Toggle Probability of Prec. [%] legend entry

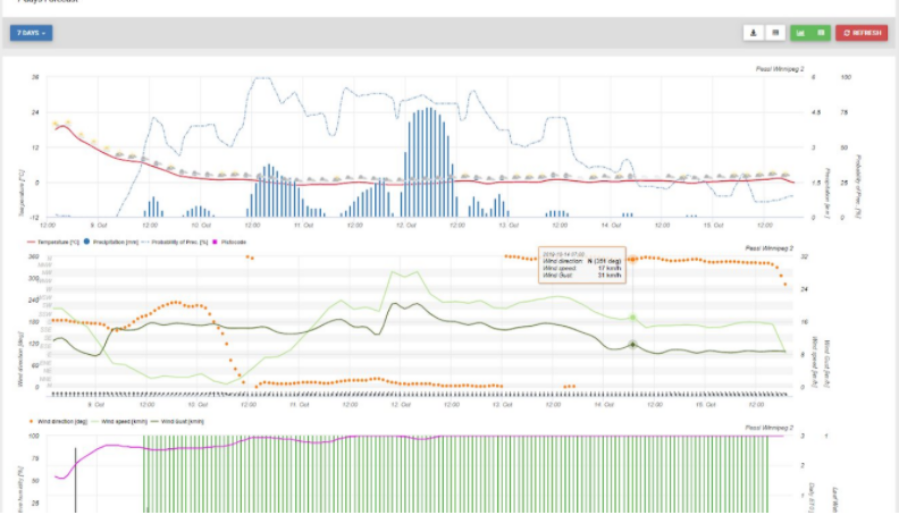[x=174, y=242]
